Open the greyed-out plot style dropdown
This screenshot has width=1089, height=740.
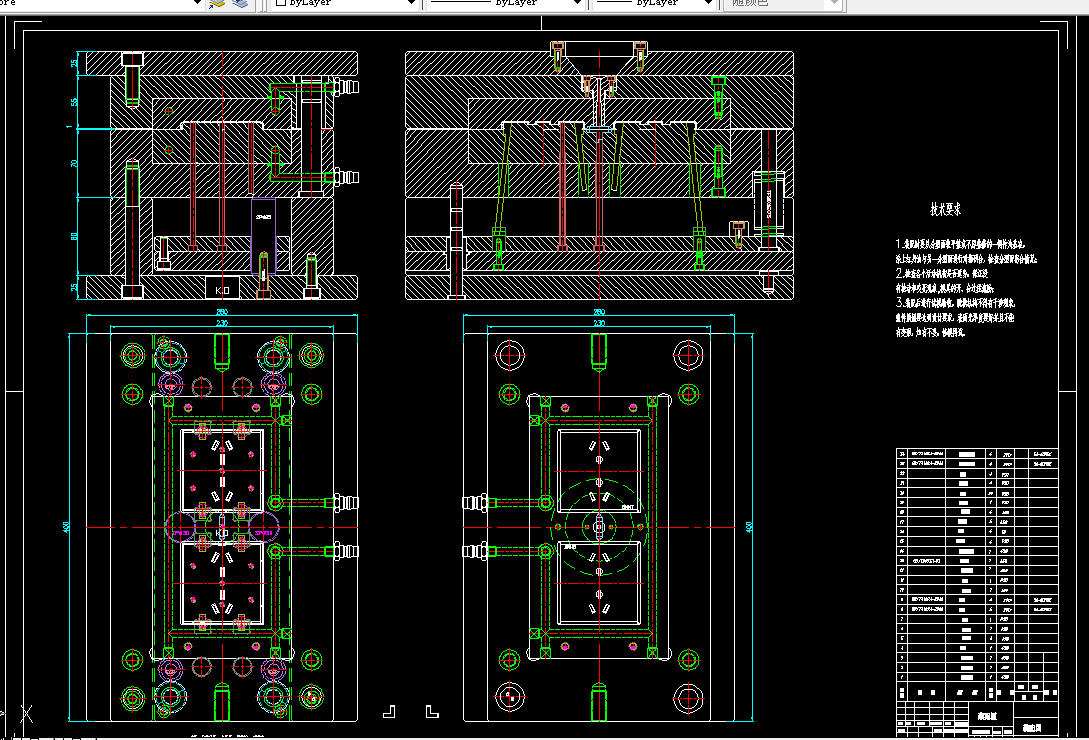click(x=832, y=4)
